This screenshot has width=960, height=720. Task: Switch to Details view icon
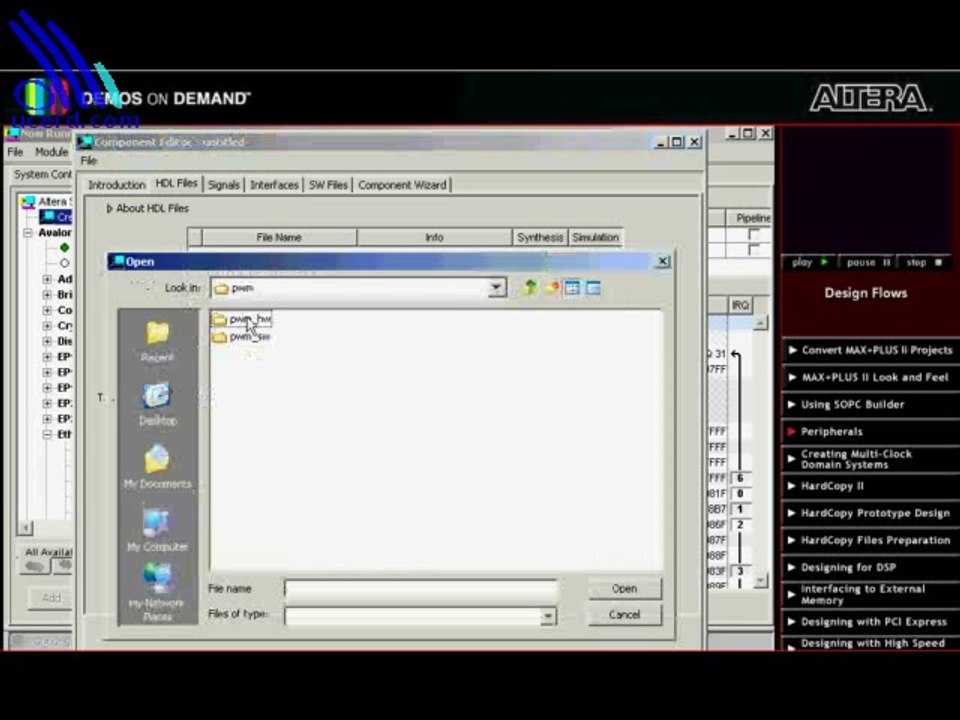(x=593, y=288)
